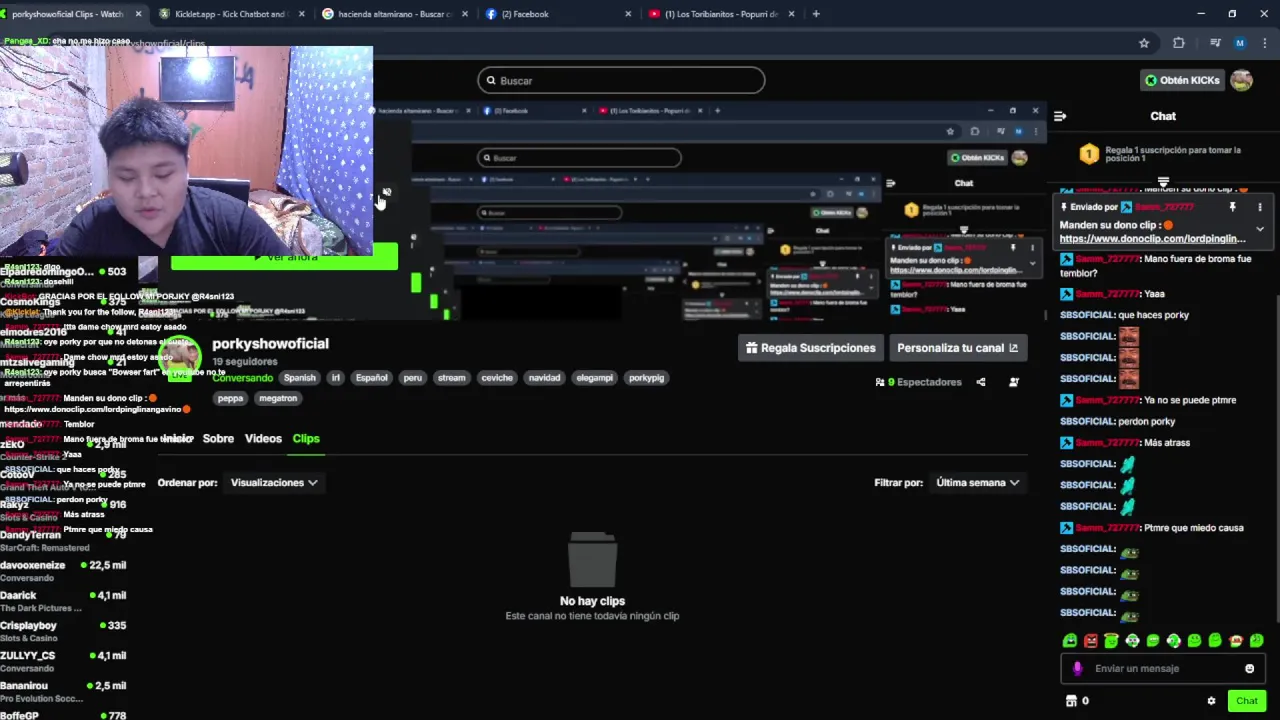
Task: Open Chrome three-dot menu
Action: tap(1263, 43)
